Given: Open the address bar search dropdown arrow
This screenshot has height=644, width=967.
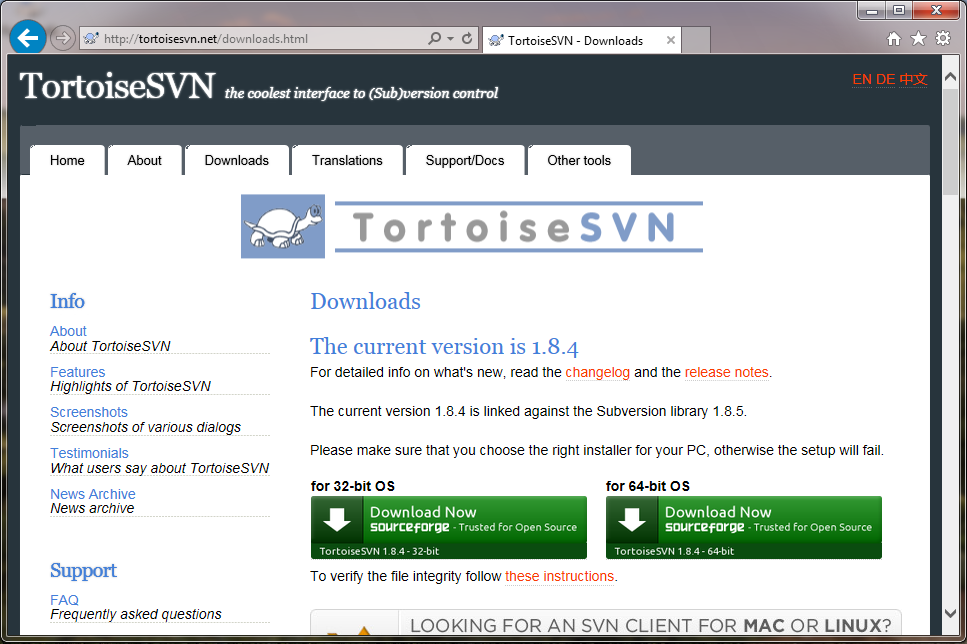Looking at the screenshot, I should pyautogui.click(x=451, y=38).
